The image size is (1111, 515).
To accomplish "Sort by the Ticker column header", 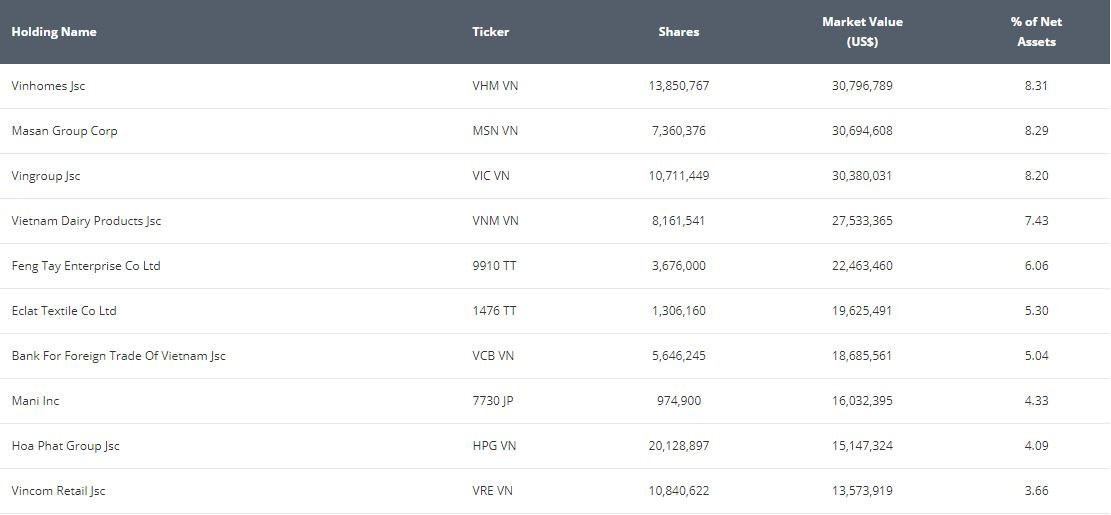I will [490, 32].
